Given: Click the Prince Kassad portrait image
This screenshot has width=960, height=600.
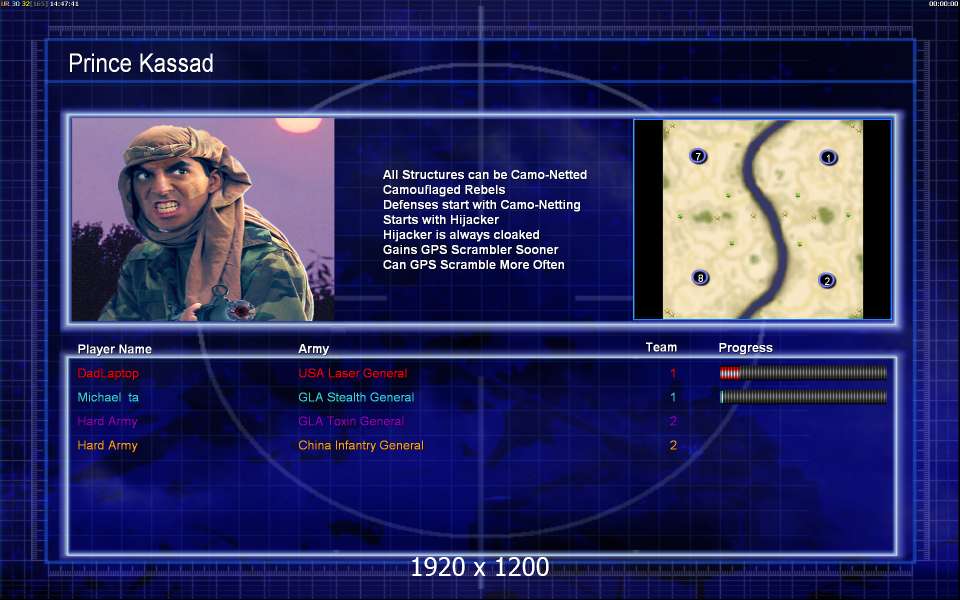Looking at the screenshot, I should pos(203,219).
